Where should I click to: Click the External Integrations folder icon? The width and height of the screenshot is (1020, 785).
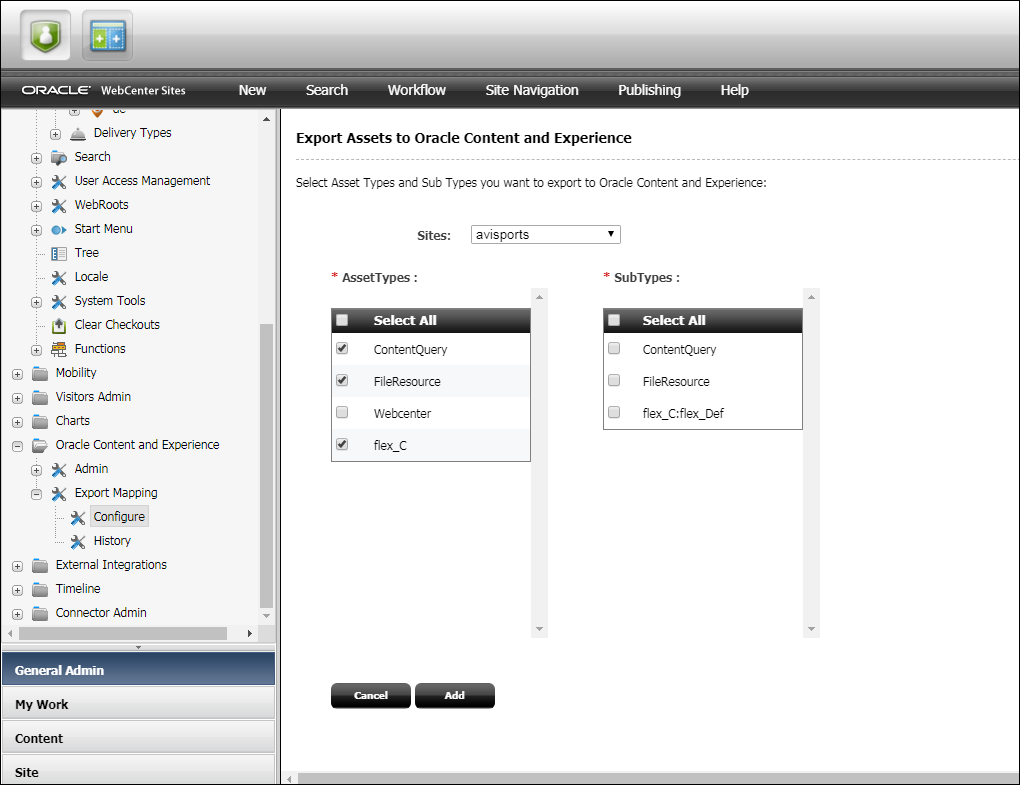click(40, 565)
